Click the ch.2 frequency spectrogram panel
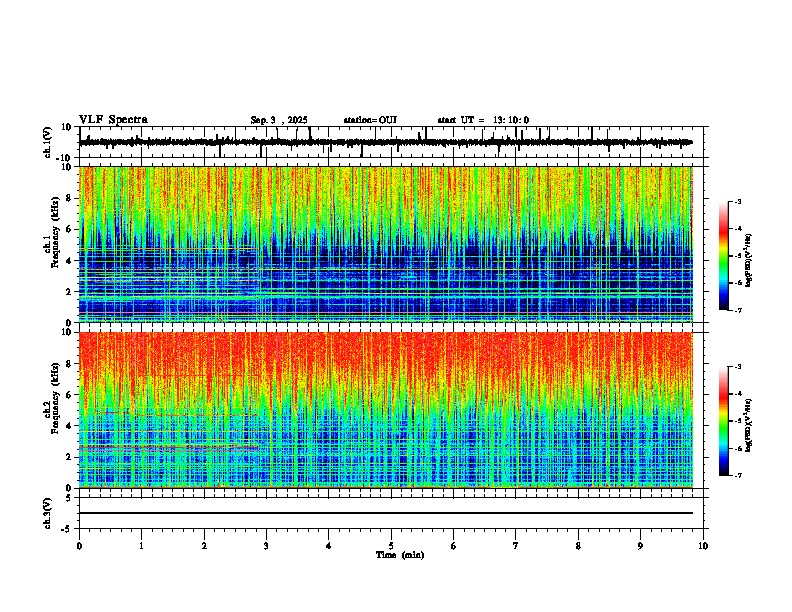Viewport: 792px width, 612px height. [386, 410]
